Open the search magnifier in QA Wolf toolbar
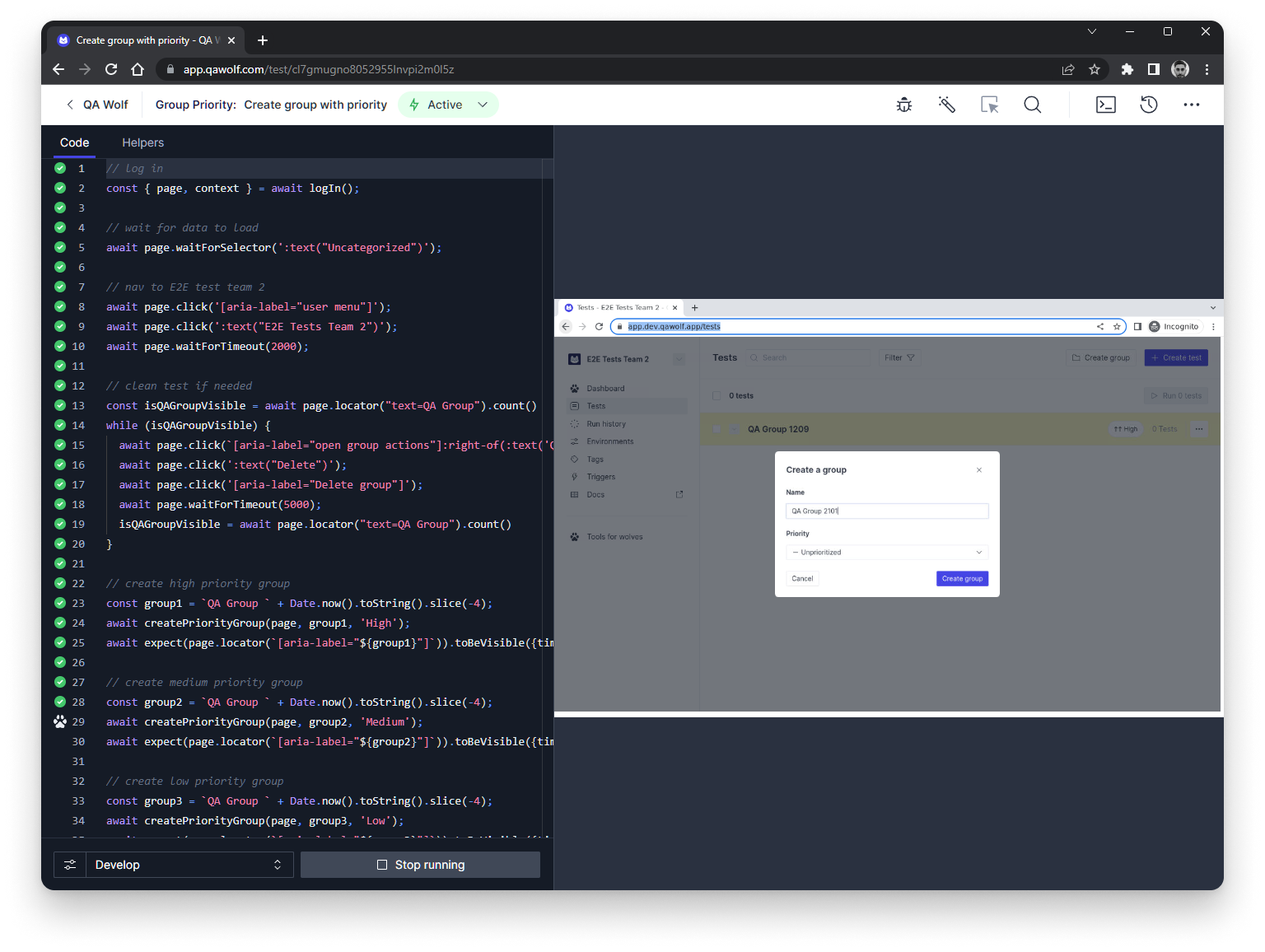Viewport: 1265px width, 952px height. pyautogui.click(x=1033, y=105)
